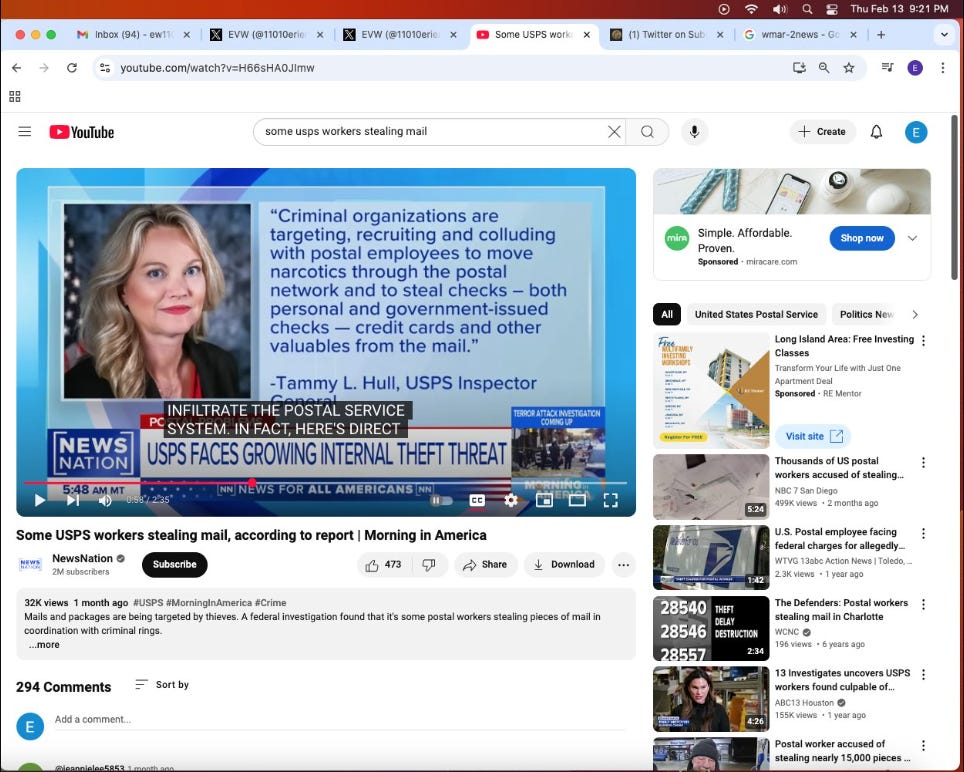Enter fullscreen video mode
The height and width of the screenshot is (772, 964).
pos(610,500)
